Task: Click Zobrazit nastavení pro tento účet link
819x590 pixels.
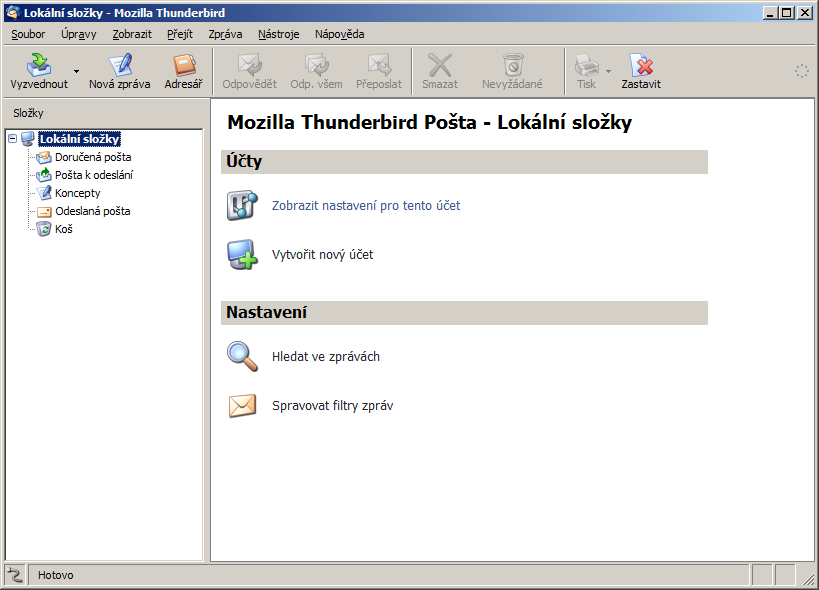Action: [x=366, y=206]
